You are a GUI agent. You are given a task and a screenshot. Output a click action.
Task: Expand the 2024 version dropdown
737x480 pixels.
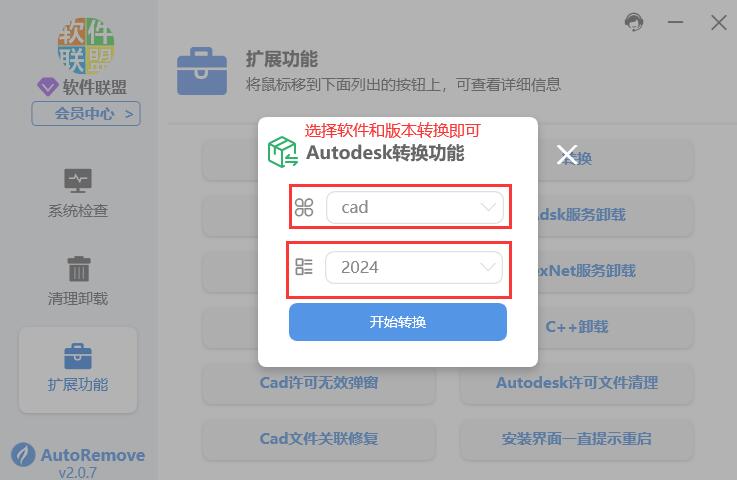click(414, 267)
